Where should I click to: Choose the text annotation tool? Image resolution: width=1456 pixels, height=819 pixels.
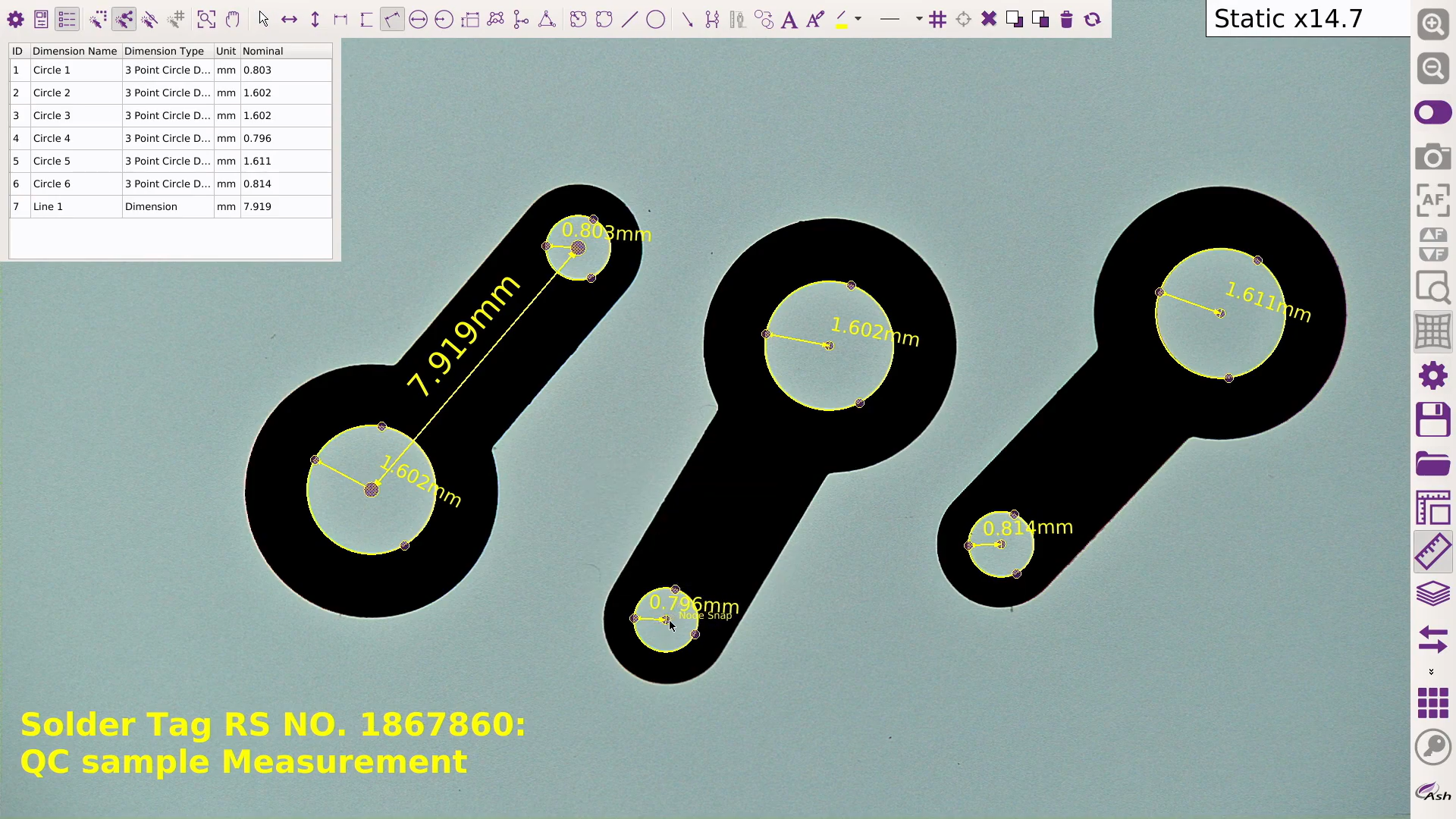click(789, 20)
